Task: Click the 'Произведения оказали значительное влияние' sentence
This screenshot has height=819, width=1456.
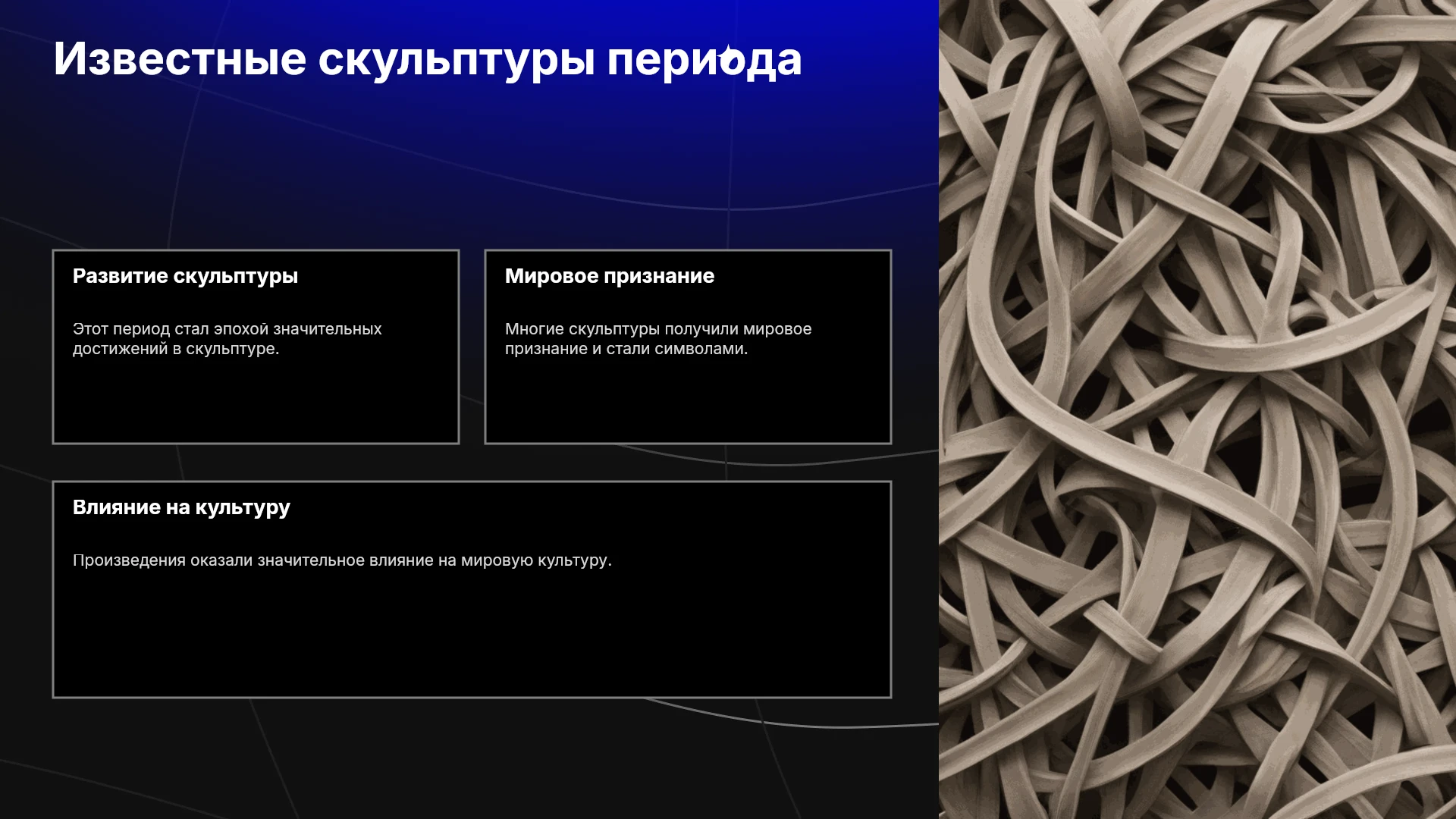Action: (342, 560)
